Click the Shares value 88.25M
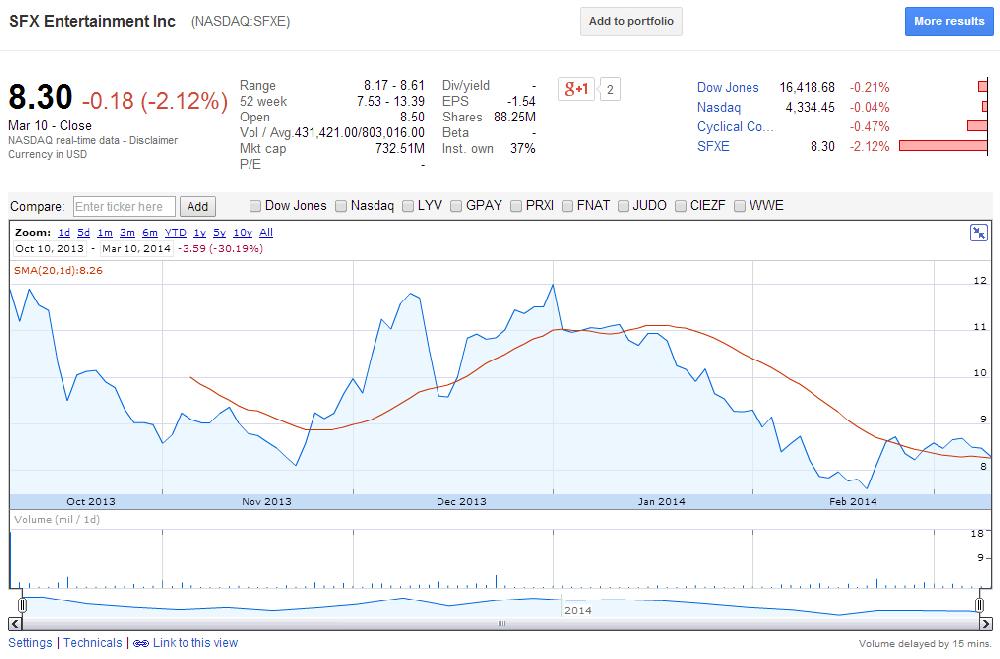Viewport: 1000px width, 659px height. click(515, 117)
